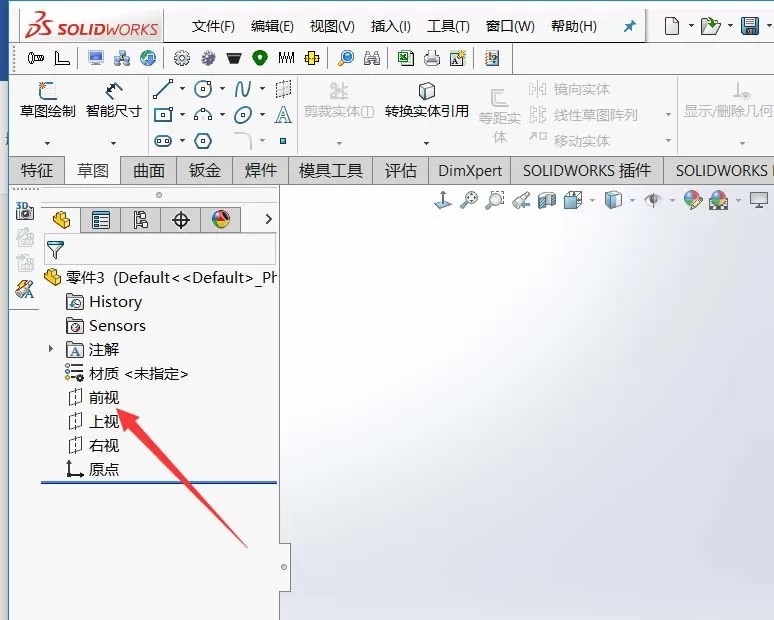Switch to the 特征 tab
Viewport: 774px width, 620px height.
point(37,170)
